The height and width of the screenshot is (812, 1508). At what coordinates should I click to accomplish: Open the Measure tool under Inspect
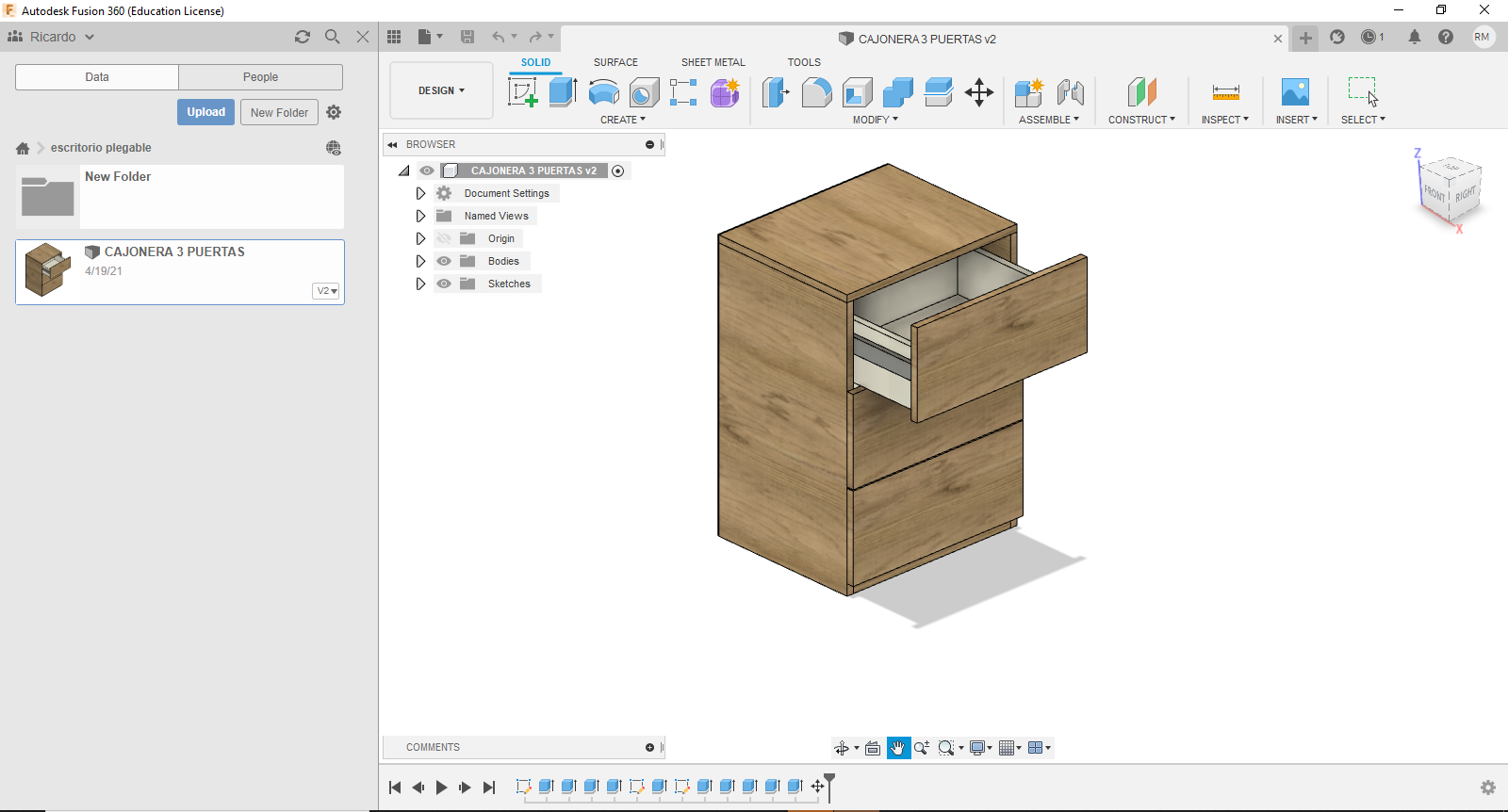(x=1225, y=92)
